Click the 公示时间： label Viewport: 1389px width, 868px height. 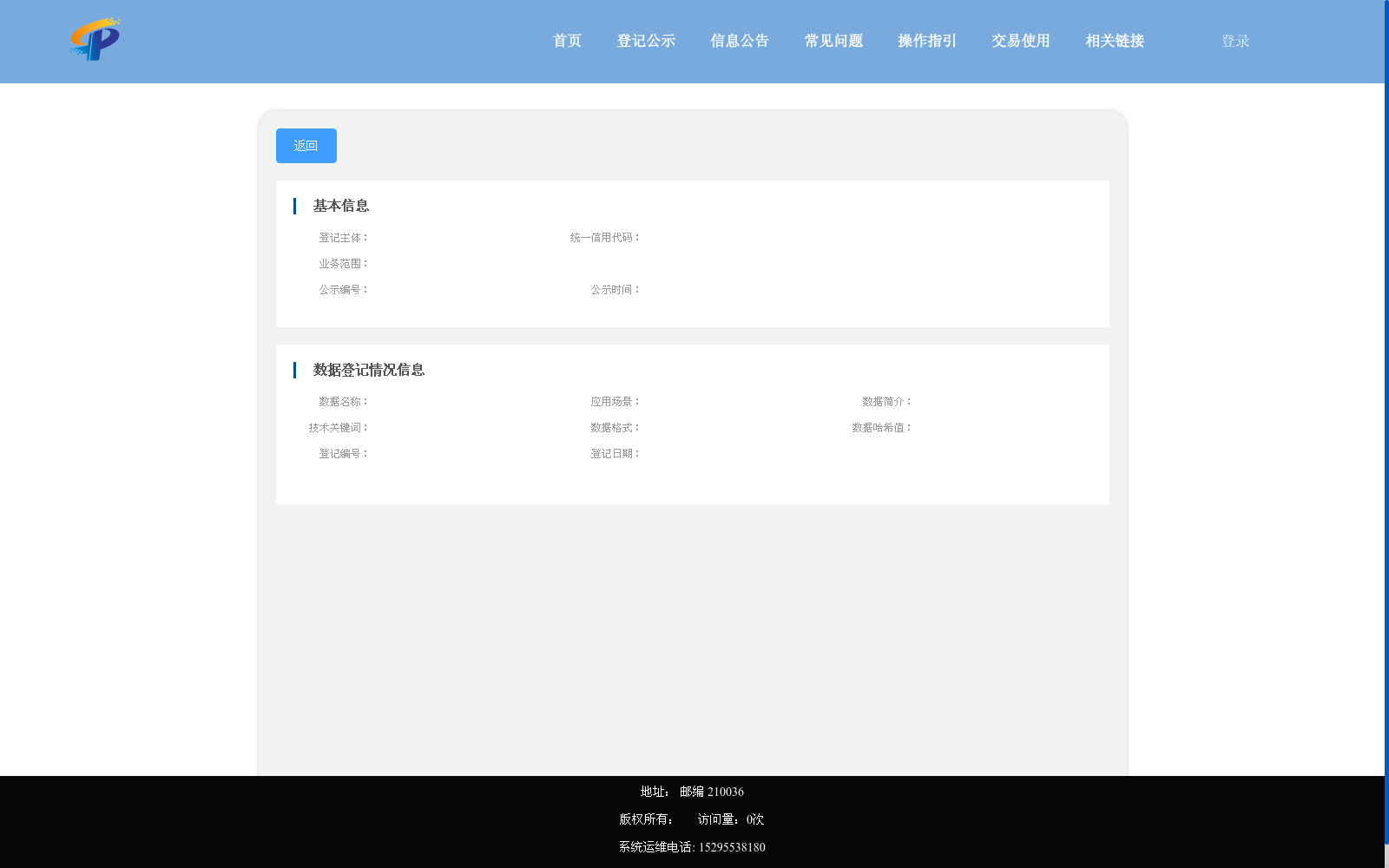pos(616,290)
